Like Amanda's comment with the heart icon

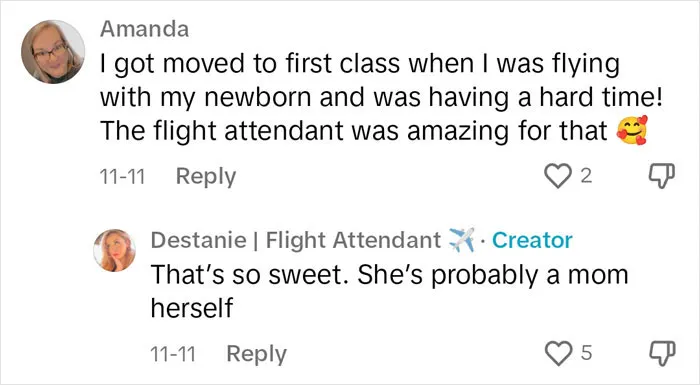[558, 176]
